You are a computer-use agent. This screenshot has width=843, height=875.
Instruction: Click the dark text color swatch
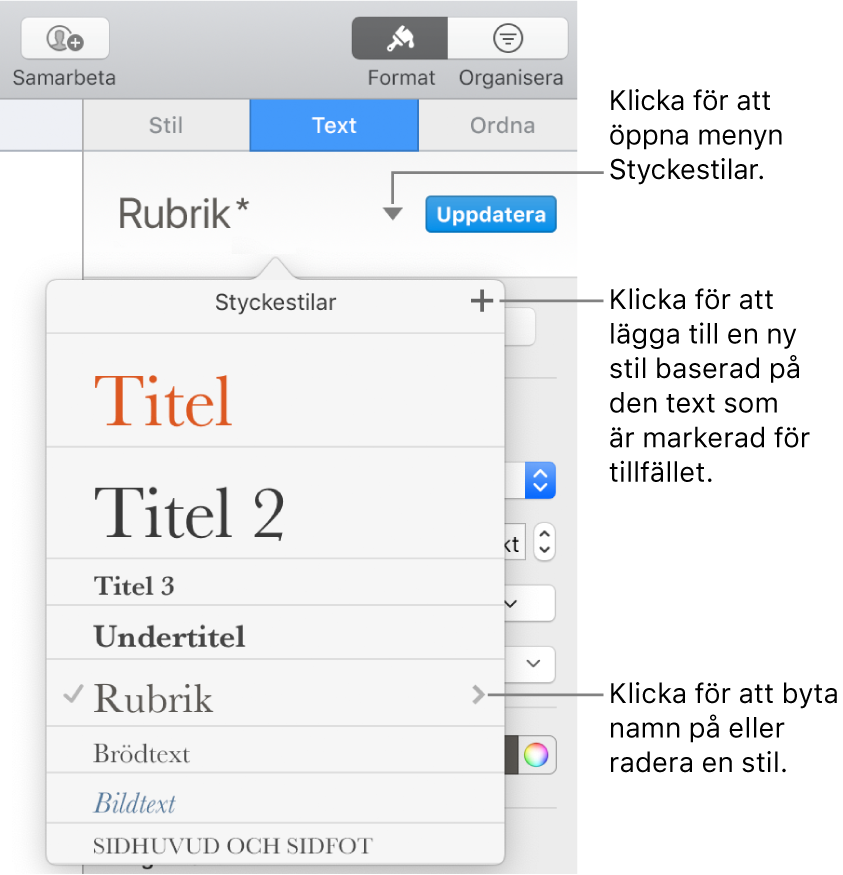tap(512, 755)
